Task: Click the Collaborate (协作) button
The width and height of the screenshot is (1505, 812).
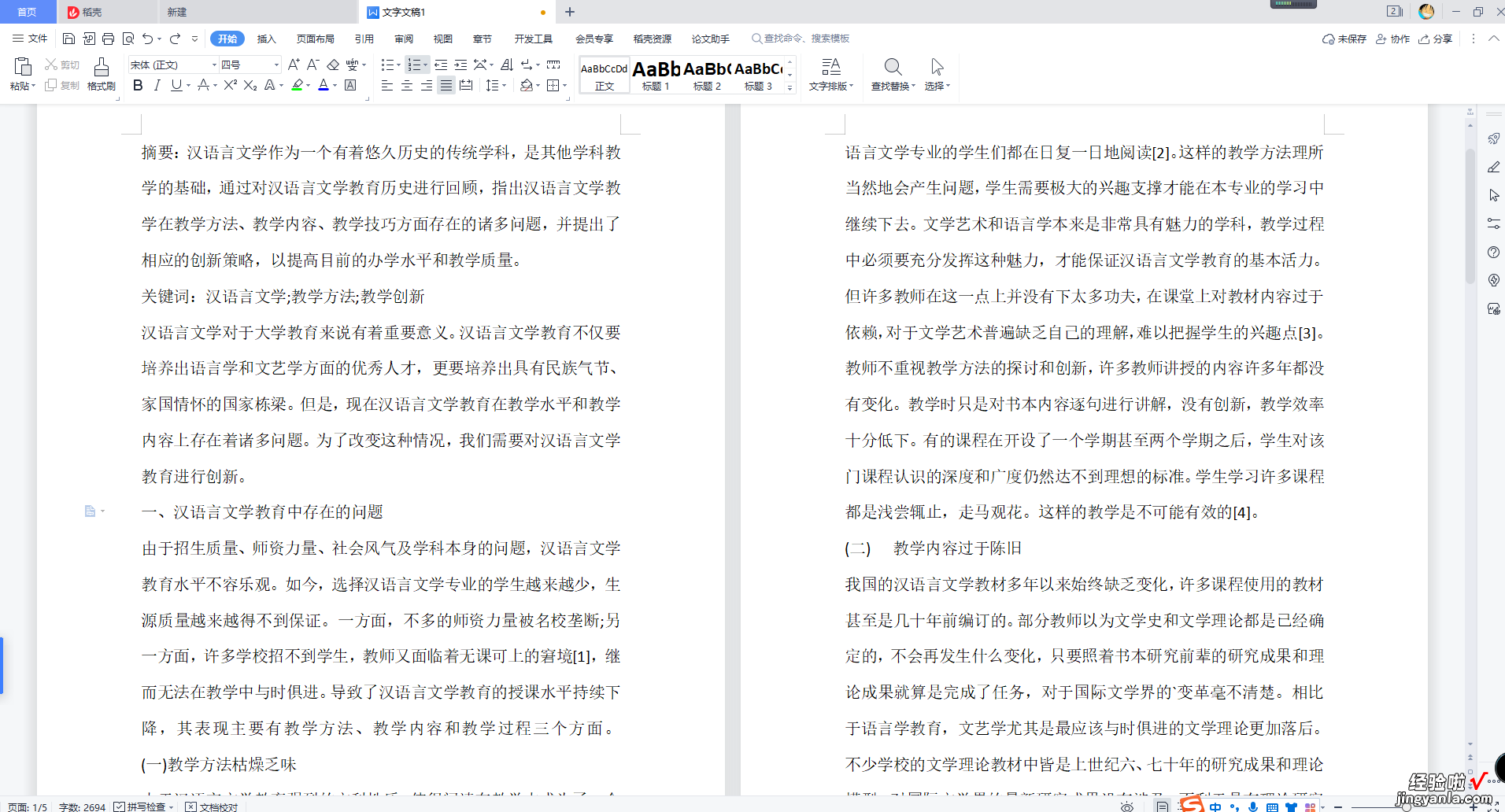Action: (1392, 39)
